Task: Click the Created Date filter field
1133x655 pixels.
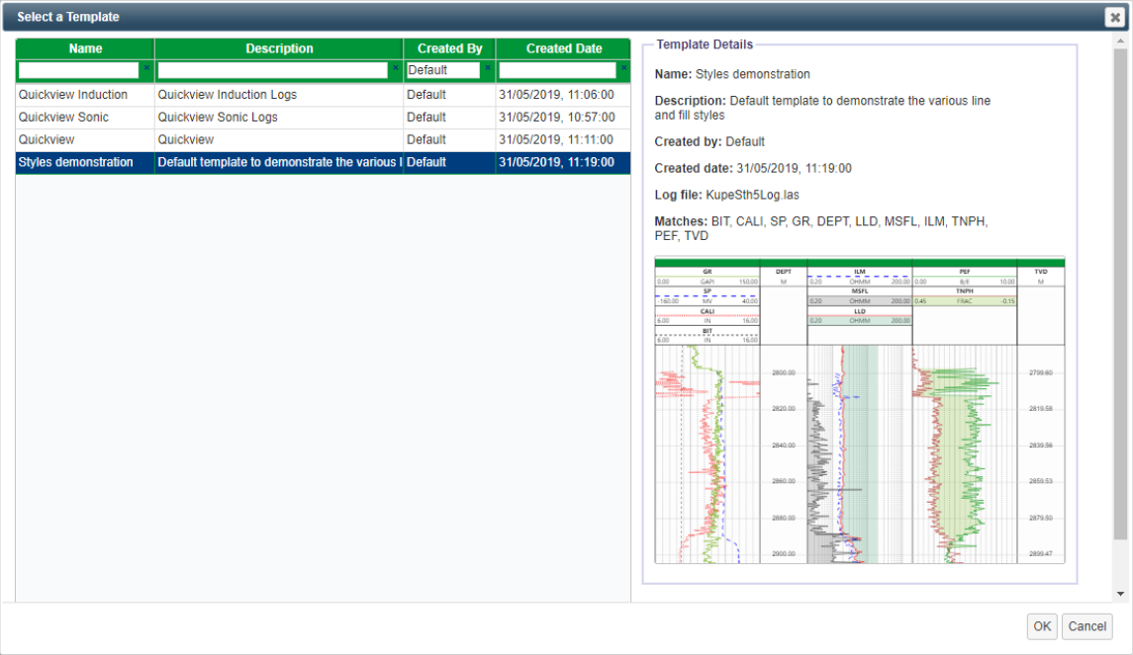Action: [x=557, y=70]
